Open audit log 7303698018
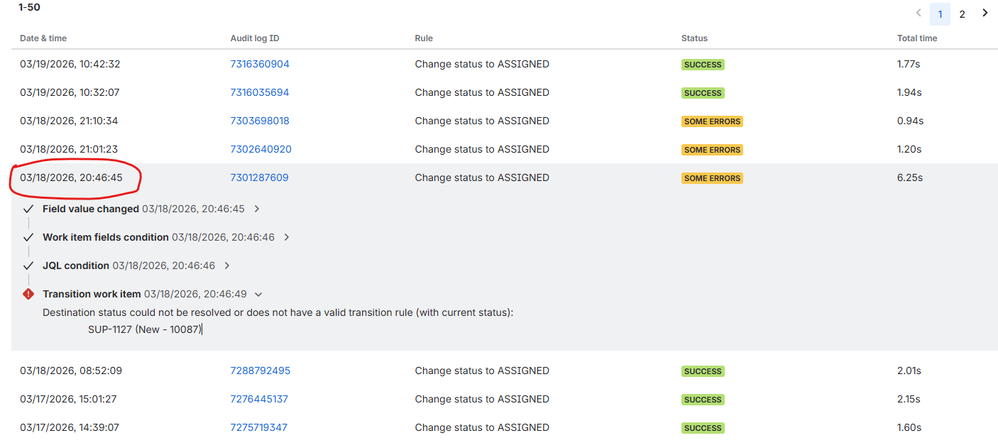Viewport: 998px width, 443px height. (260, 121)
